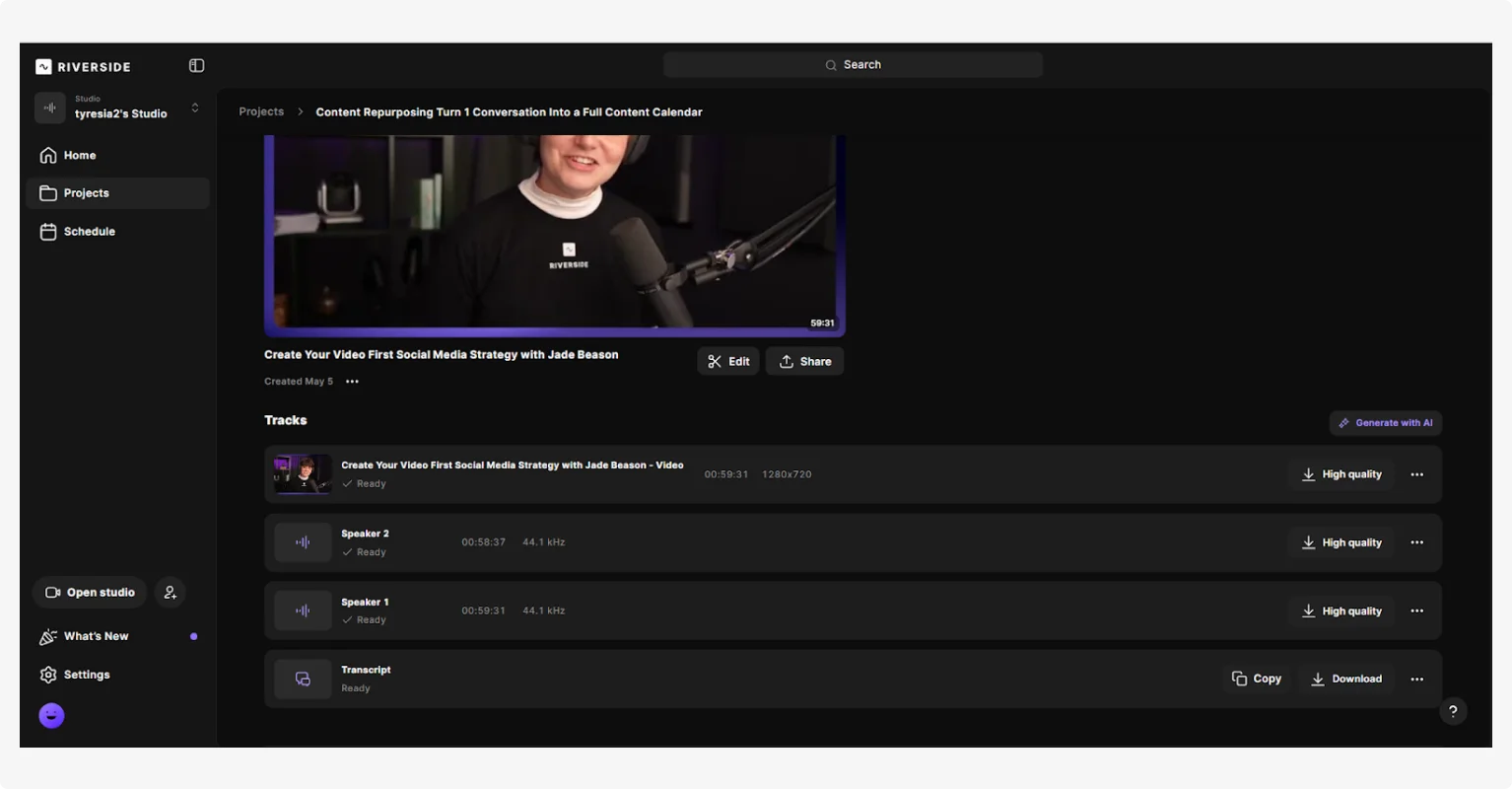Click the Schedule calendar icon

pos(47,232)
